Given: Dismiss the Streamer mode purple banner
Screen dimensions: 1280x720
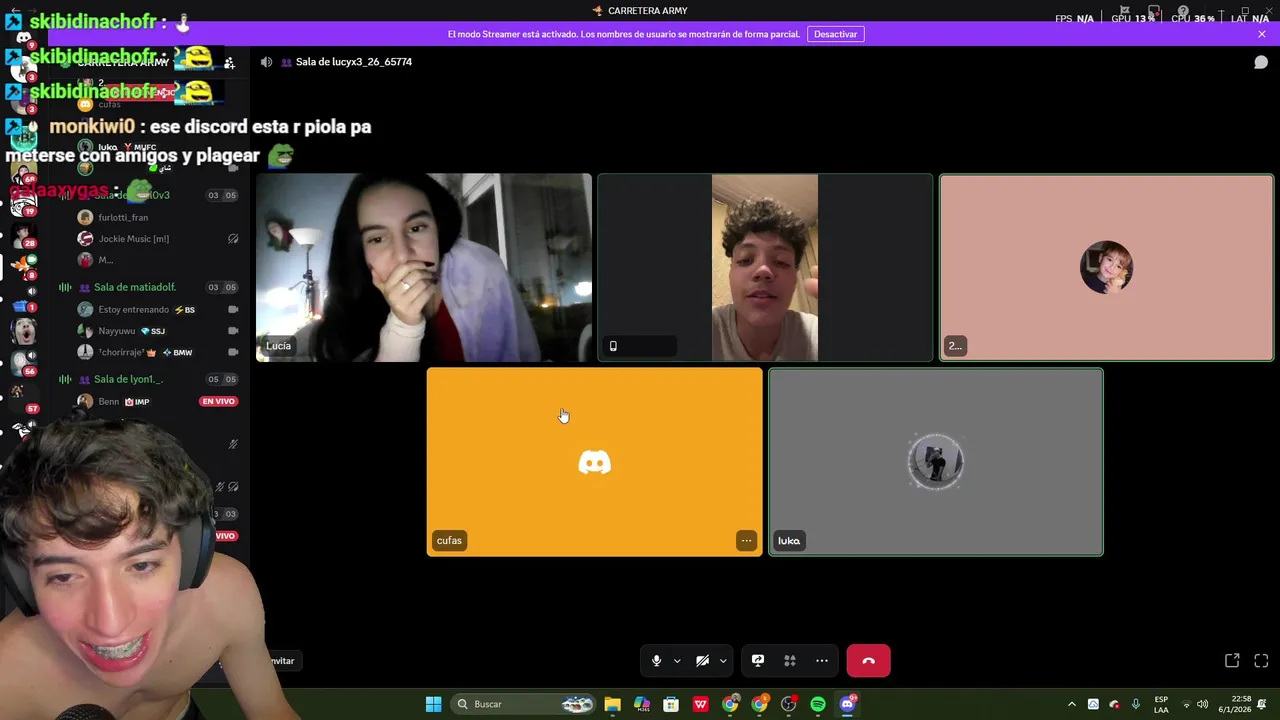Looking at the screenshot, I should (1262, 34).
